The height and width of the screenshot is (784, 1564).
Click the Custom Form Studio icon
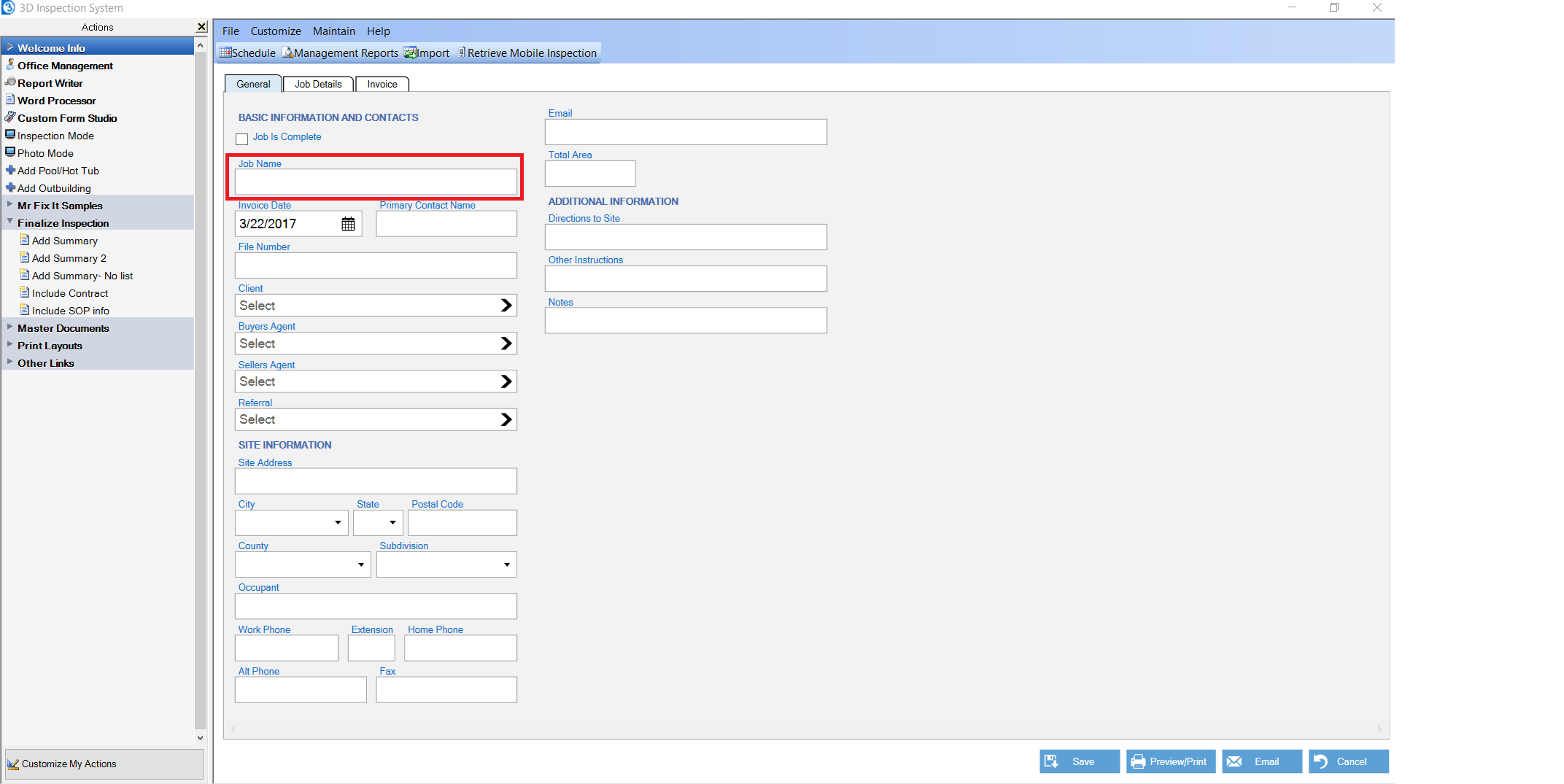(x=10, y=117)
